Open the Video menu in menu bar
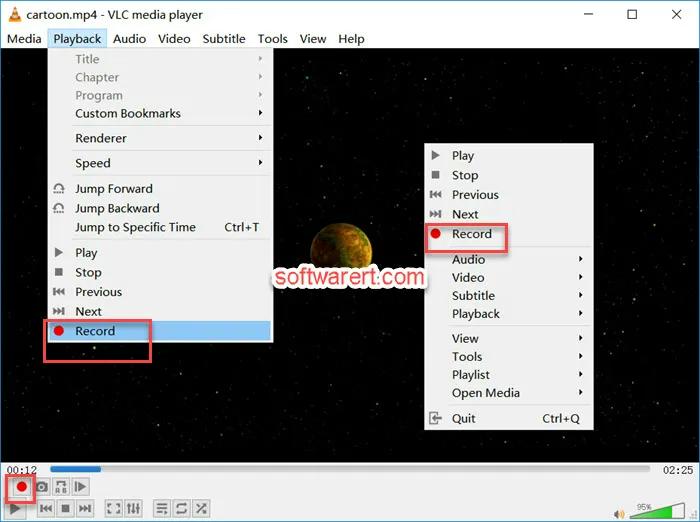 pyautogui.click(x=174, y=39)
